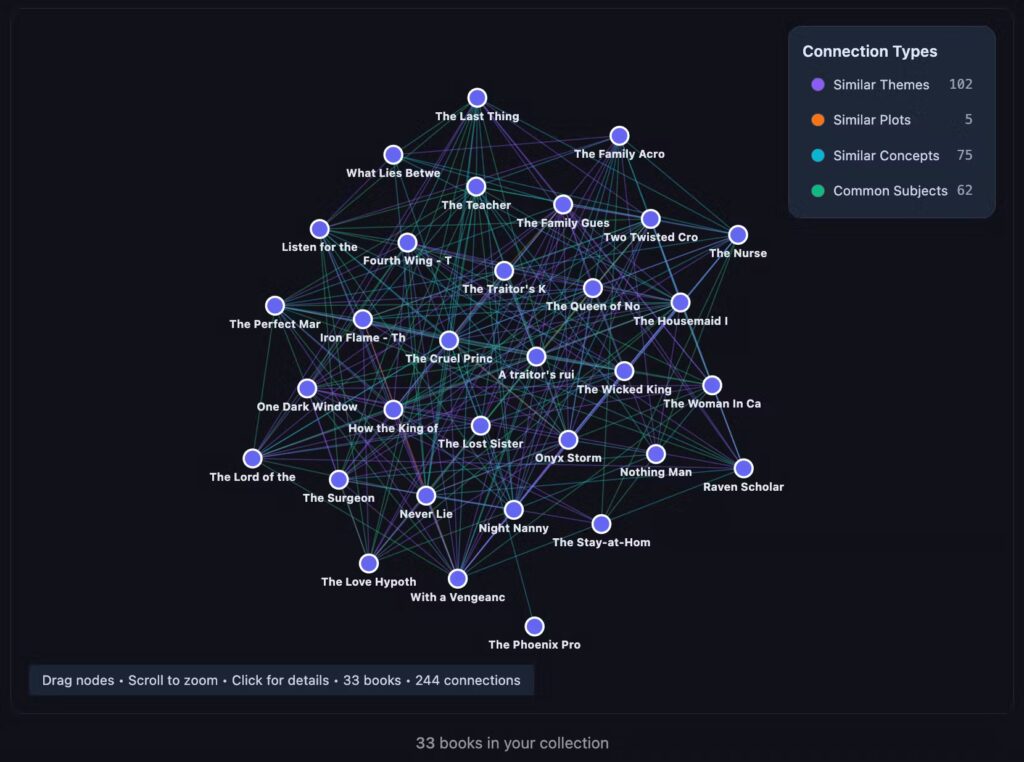Open details for Onyx Storm node
The width and height of the screenshot is (1024, 762).
point(568,440)
